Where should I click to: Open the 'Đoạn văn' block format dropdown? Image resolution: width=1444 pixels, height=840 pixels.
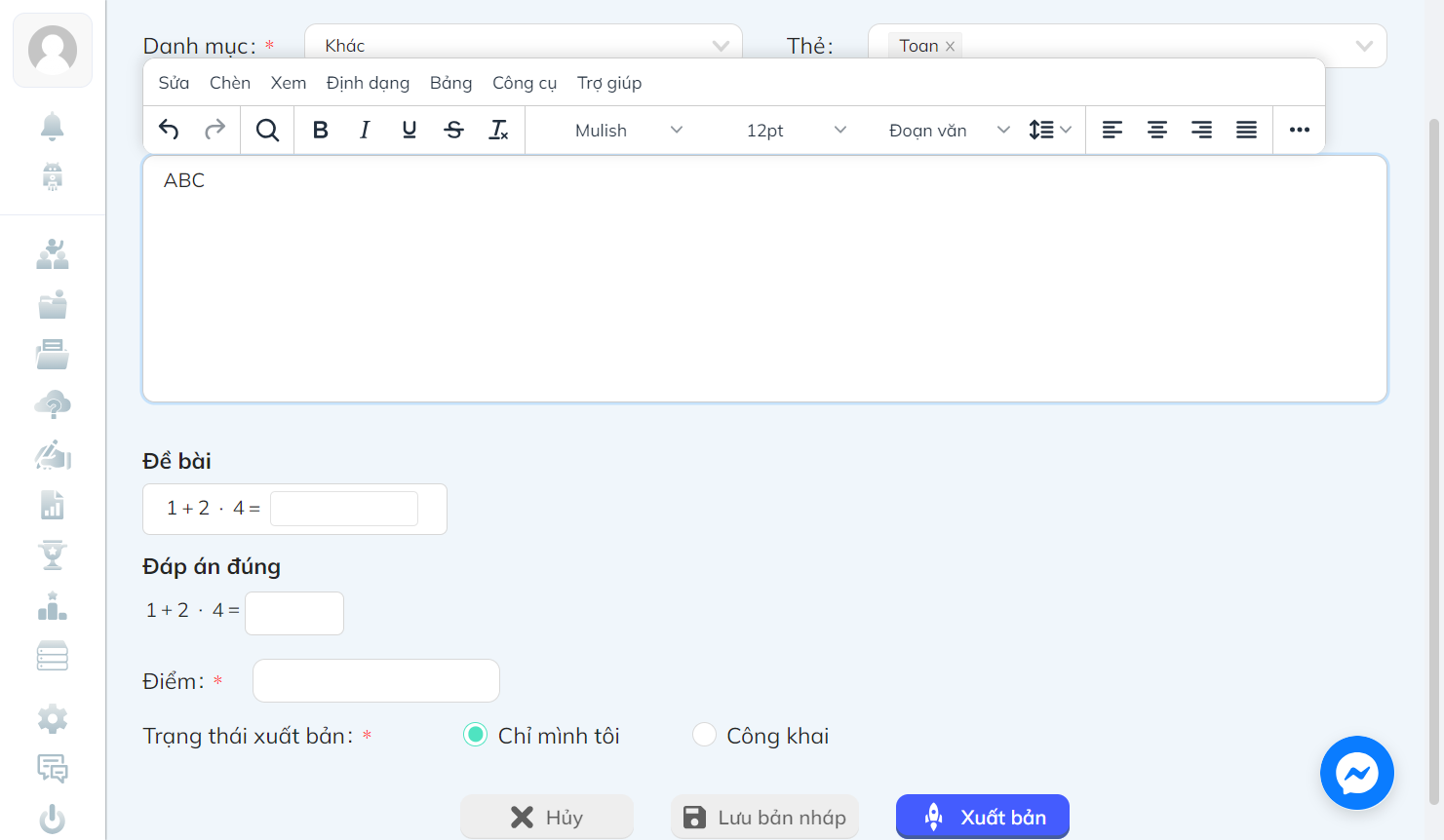949,130
